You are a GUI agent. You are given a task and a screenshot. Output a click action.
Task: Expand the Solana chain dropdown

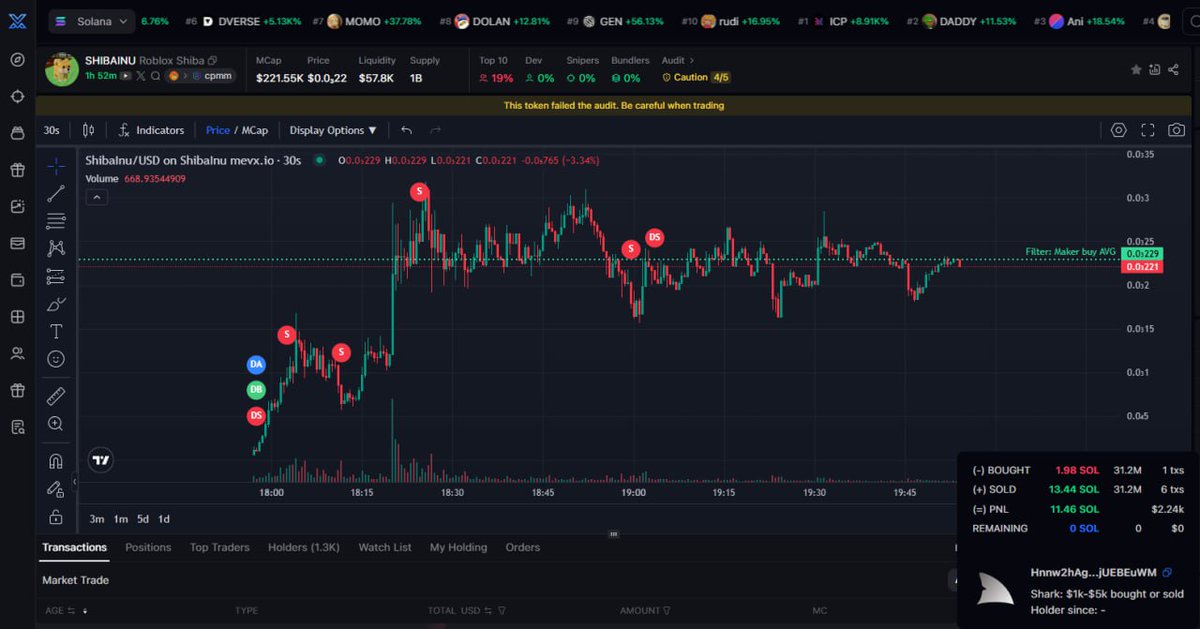pyautogui.click(x=91, y=21)
